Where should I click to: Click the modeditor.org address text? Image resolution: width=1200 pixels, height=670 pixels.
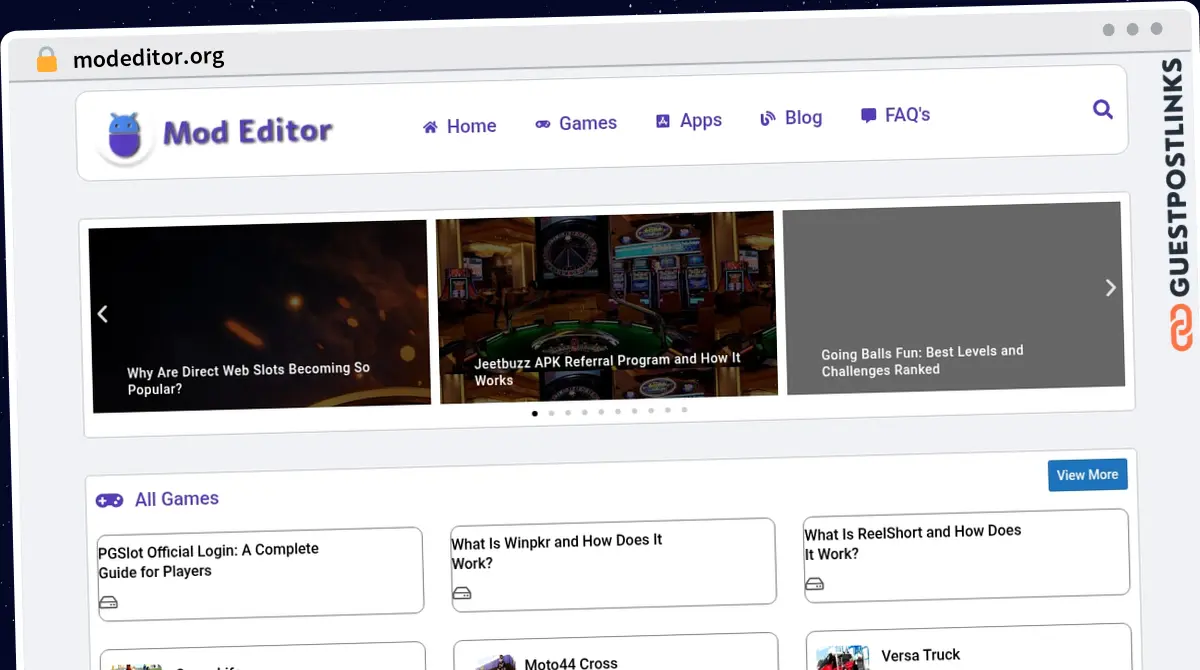pyautogui.click(x=149, y=58)
